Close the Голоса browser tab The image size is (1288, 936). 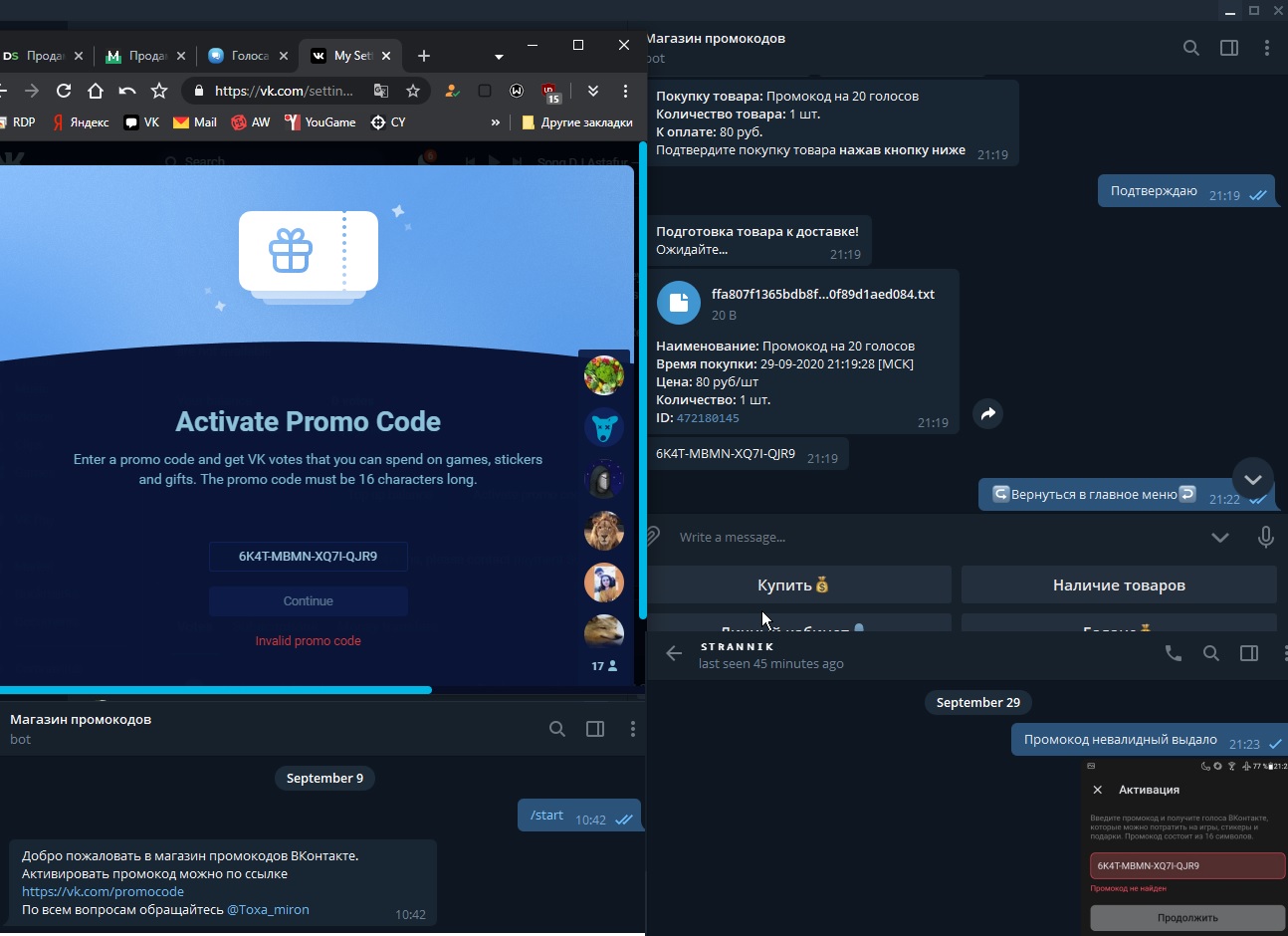click(284, 56)
